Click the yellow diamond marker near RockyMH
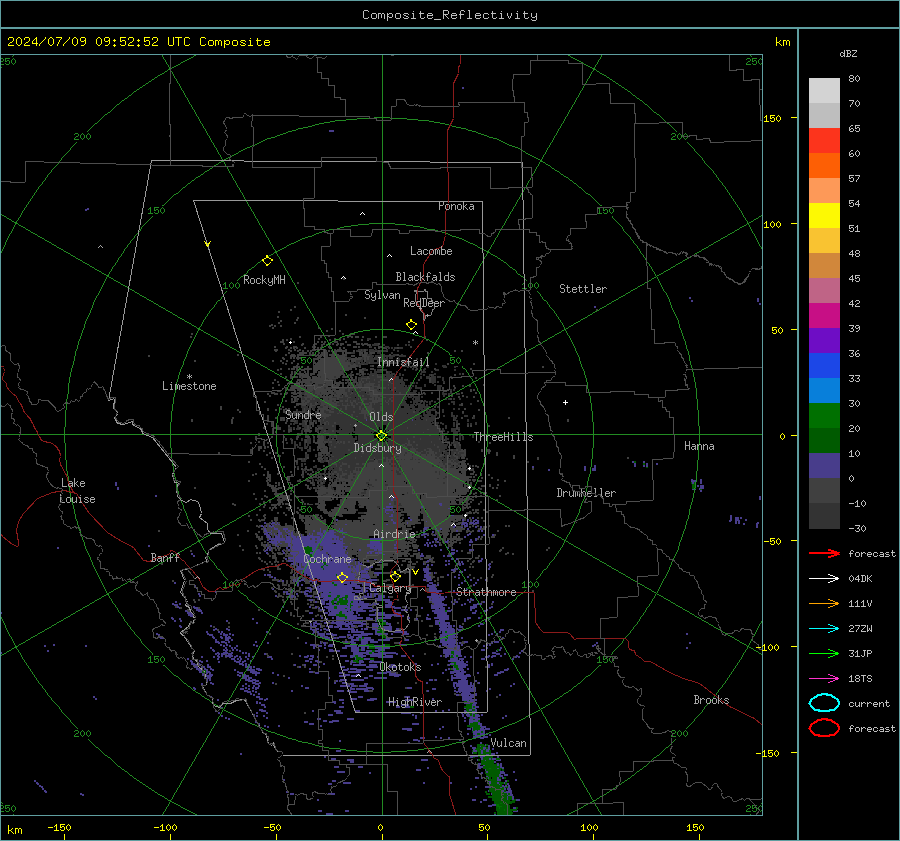Screen dimensions: 900x841 (x=267, y=261)
